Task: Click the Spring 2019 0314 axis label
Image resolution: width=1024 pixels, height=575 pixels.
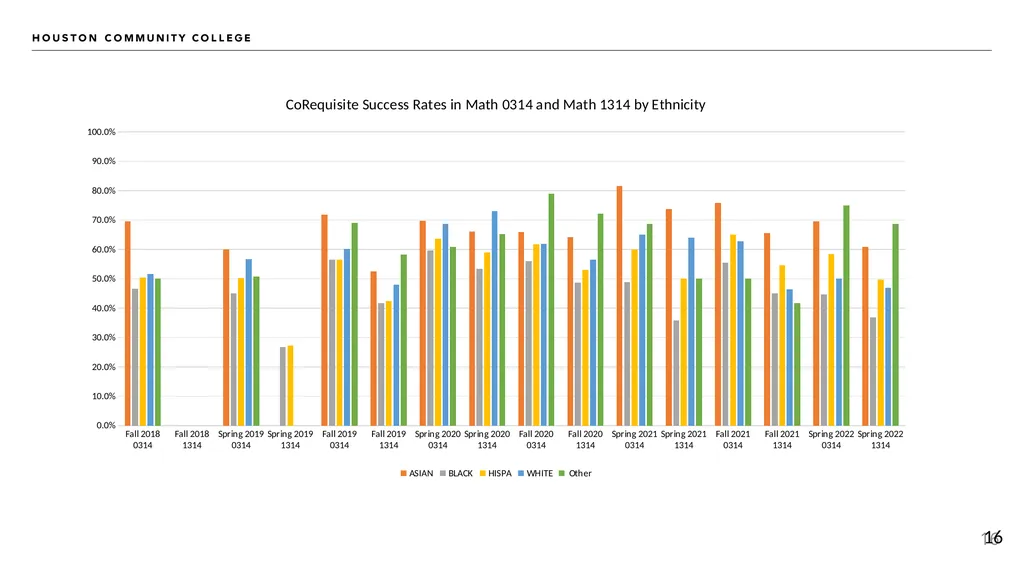Action: (x=241, y=440)
